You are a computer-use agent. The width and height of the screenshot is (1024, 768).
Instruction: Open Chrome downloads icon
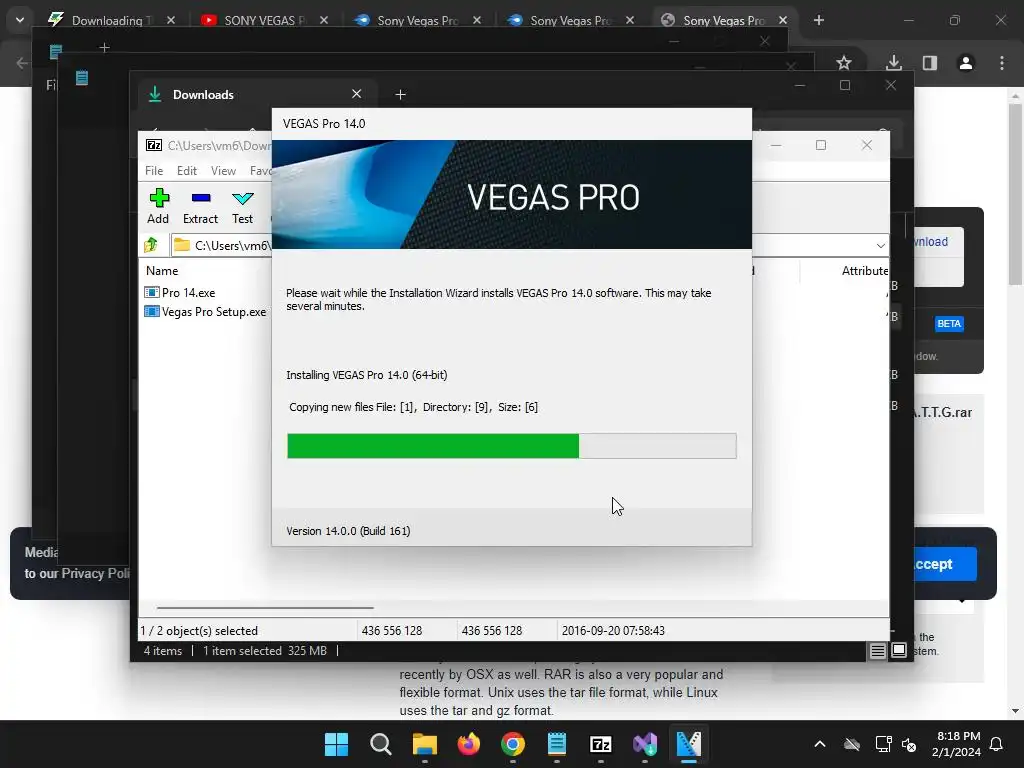(x=893, y=63)
